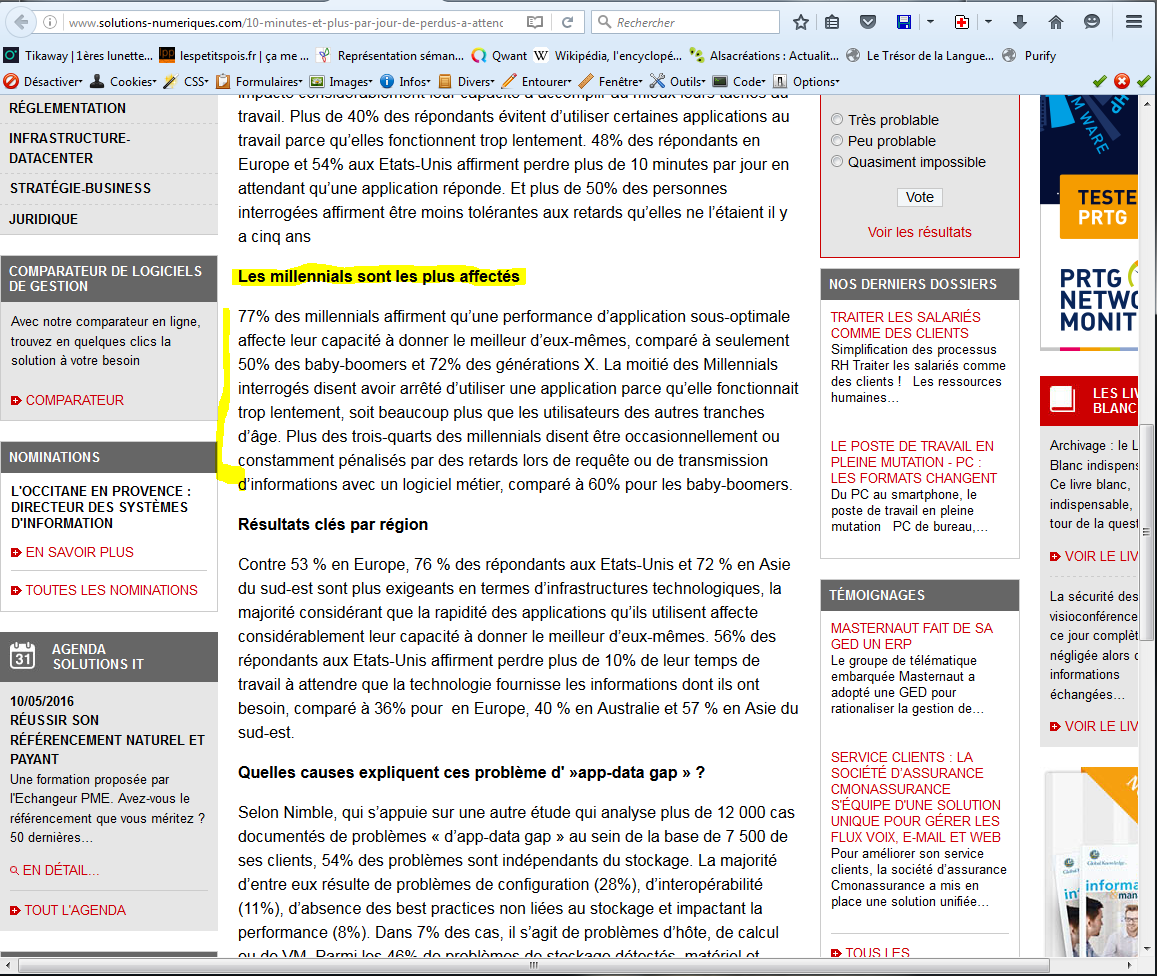Choose the 'Quasiment impossible' radio option
The height and width of the screenshot is (976, 1157).
[837, 162]
